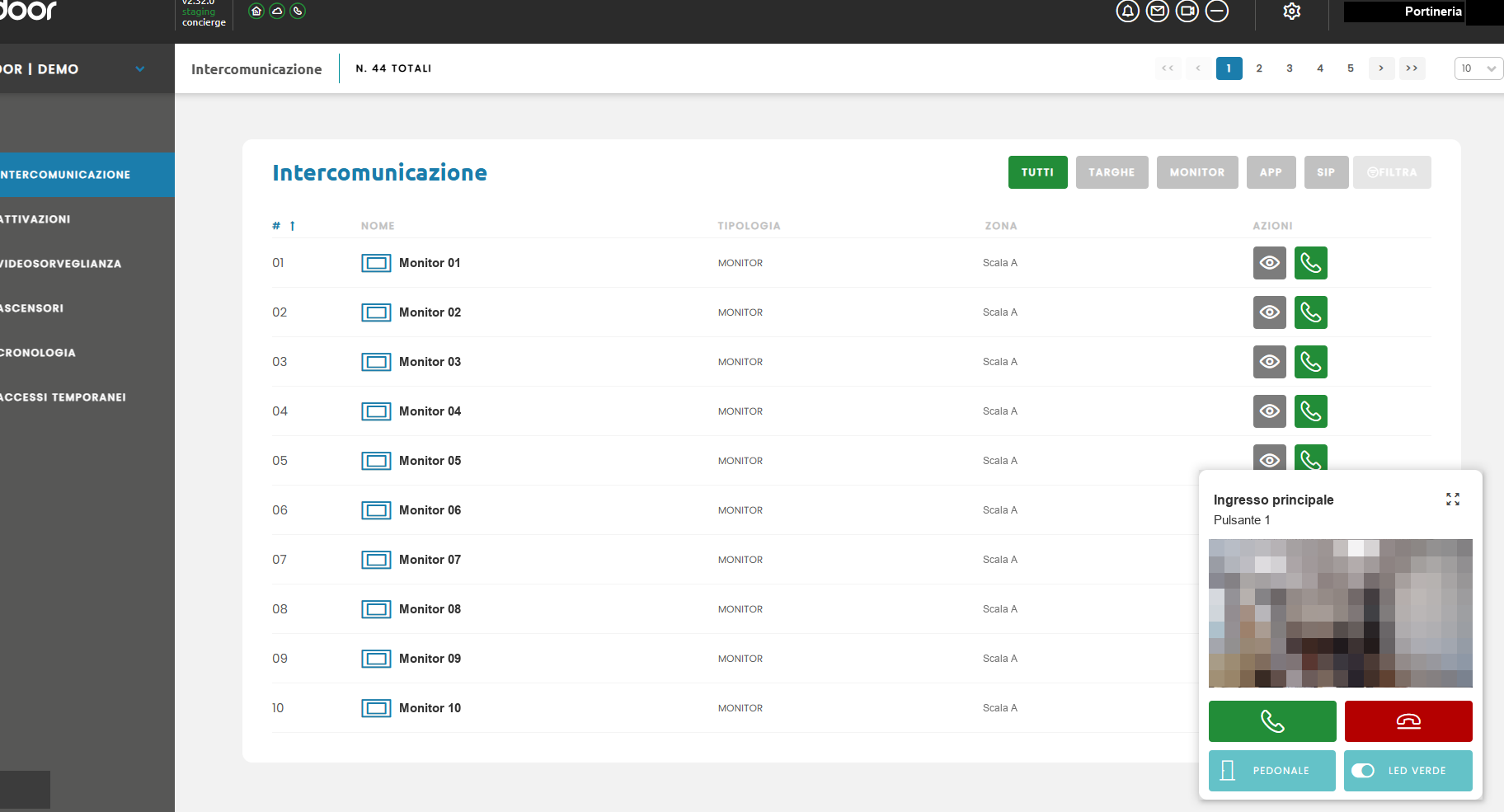This screenshot has height=812, width=1504.
Task: Jump to last page with double arrow
Action: coord(1412,68)
